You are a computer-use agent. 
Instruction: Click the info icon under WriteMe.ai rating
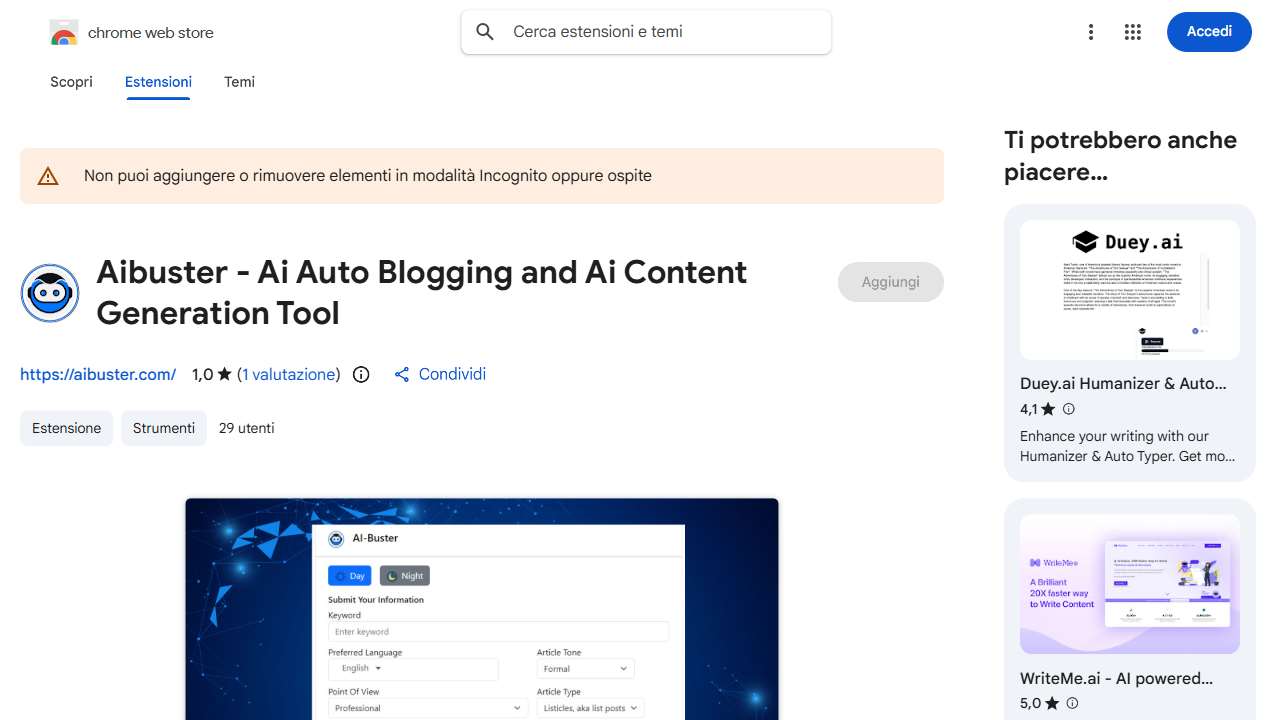tap(1072, 703)
